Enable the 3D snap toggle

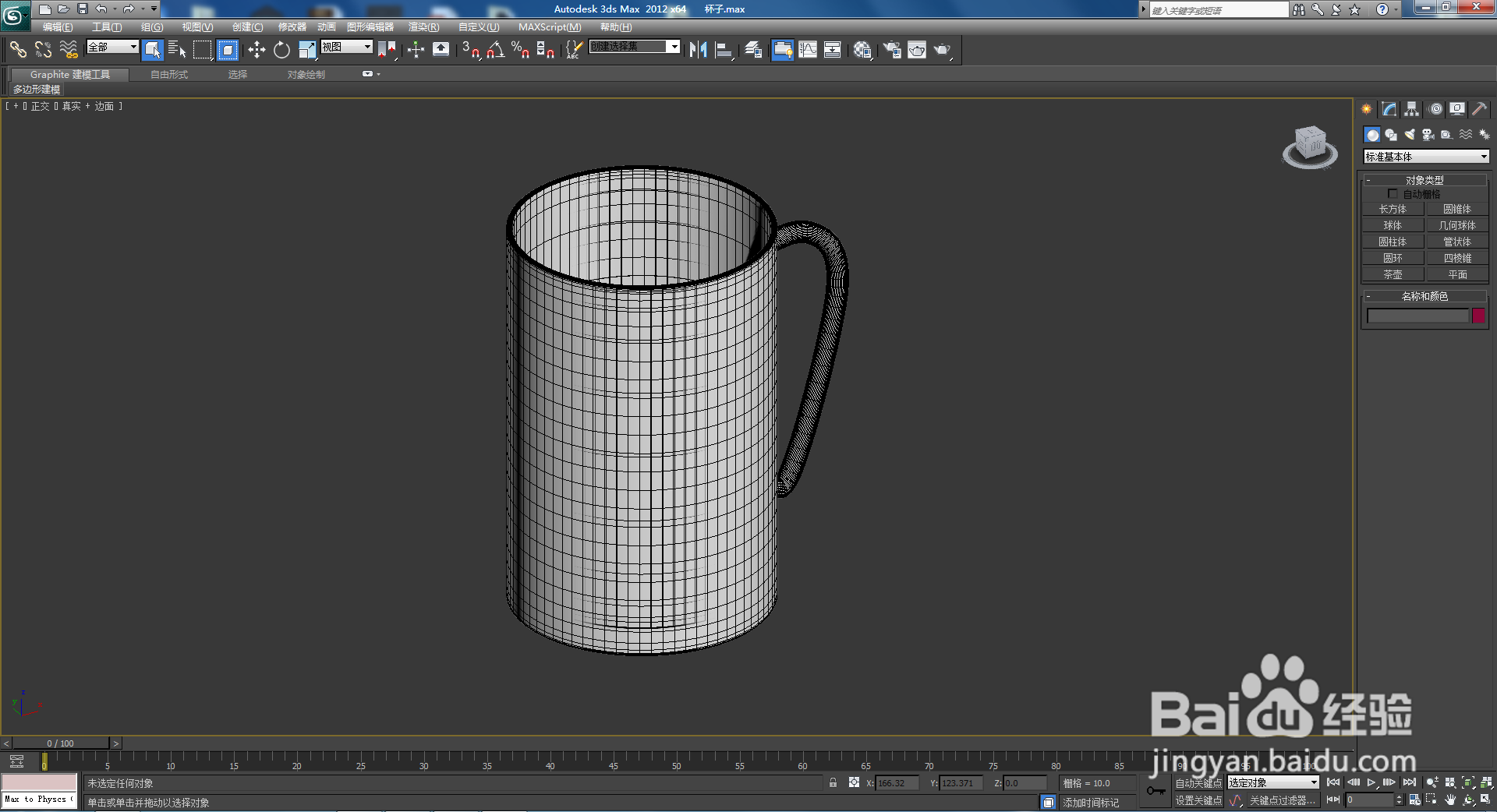468,50
